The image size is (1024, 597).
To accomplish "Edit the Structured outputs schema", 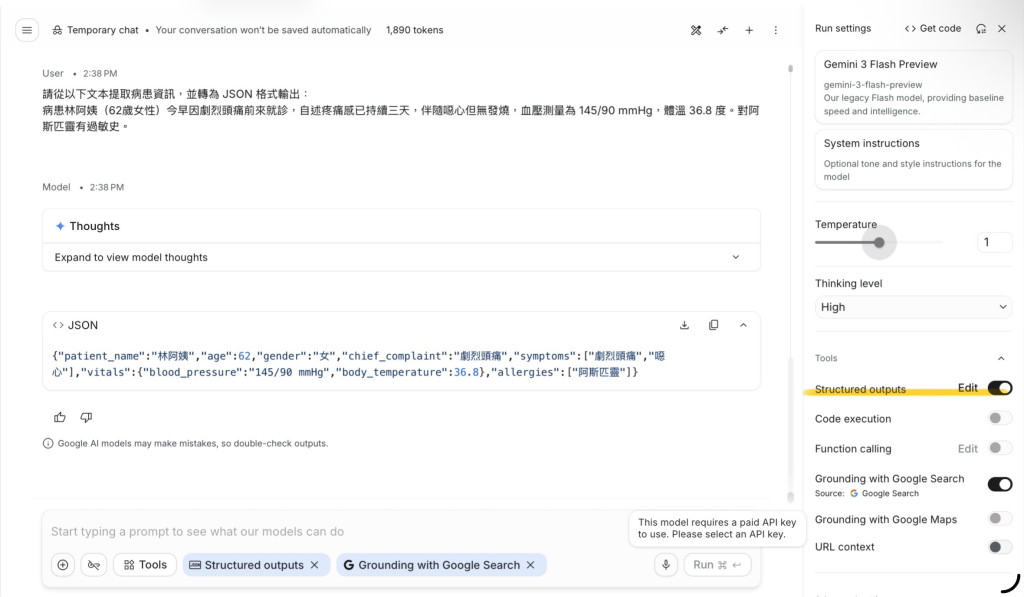I will [x=968, y=388].
